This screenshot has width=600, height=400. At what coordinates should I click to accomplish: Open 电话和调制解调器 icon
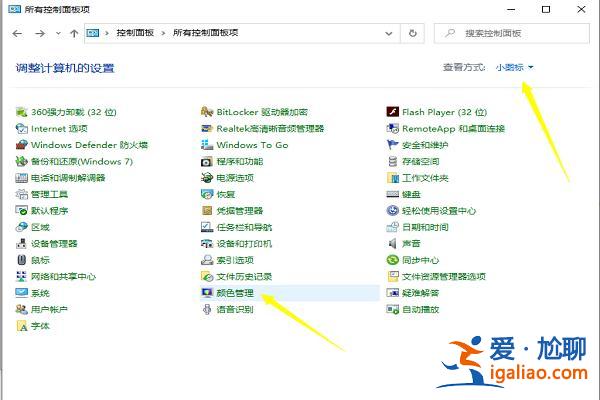[x=21, y=178]
